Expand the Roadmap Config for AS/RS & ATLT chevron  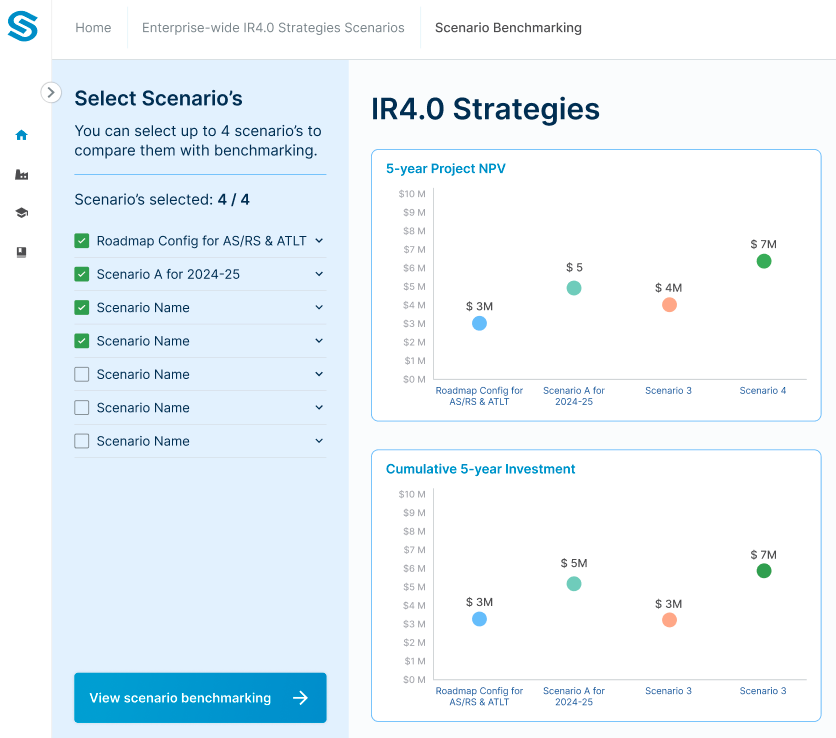pos(319,241)
